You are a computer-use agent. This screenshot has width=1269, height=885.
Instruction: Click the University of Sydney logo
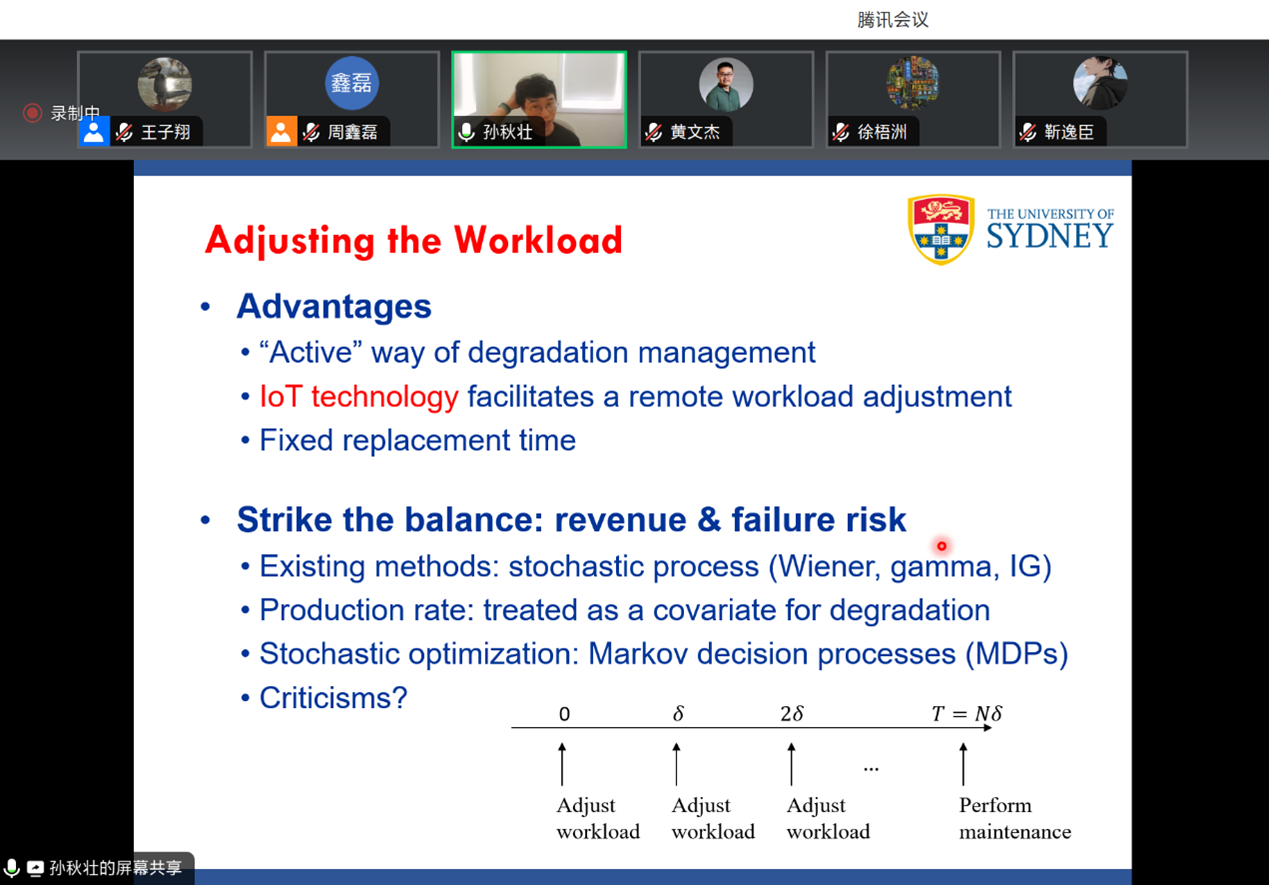(1010, 229)
